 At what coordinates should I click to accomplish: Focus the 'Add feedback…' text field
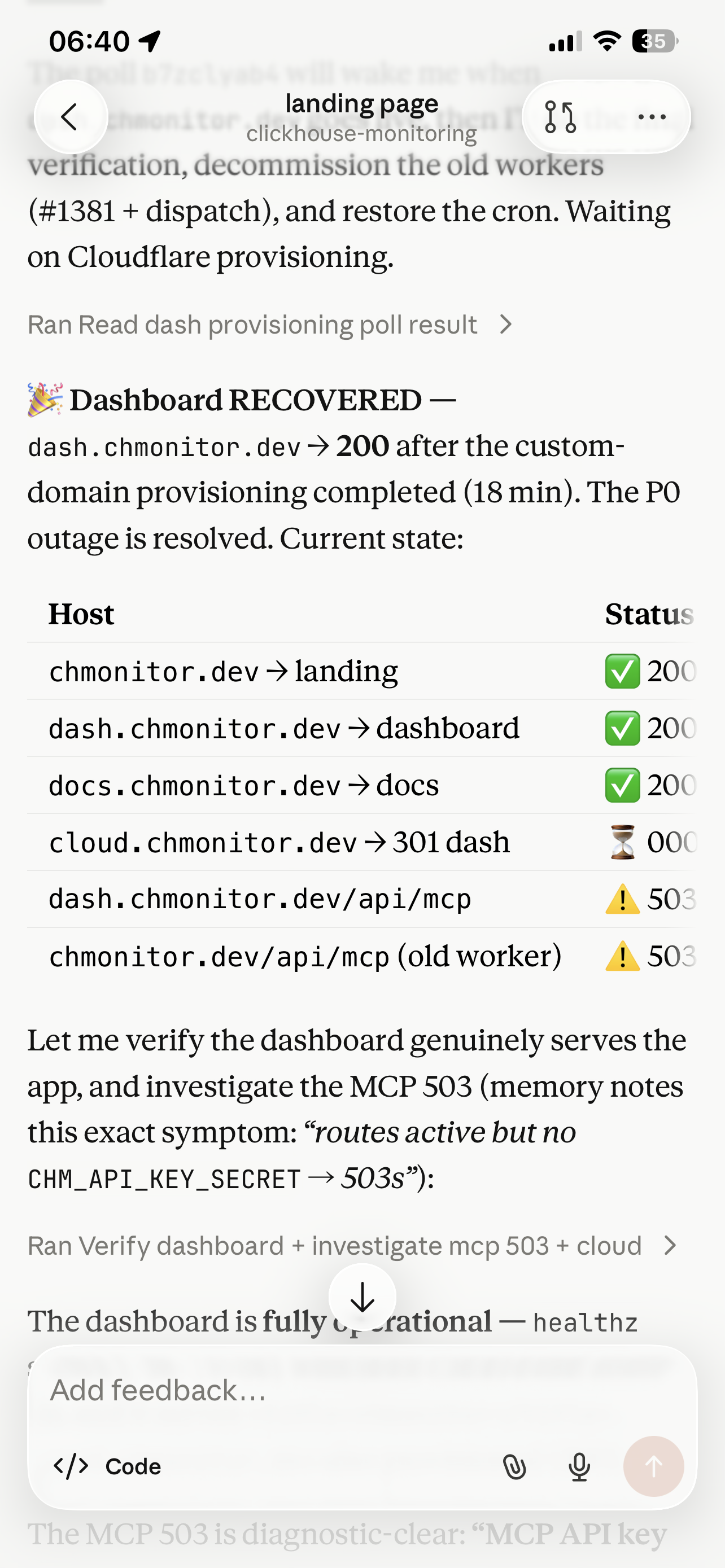[362, 1390]
